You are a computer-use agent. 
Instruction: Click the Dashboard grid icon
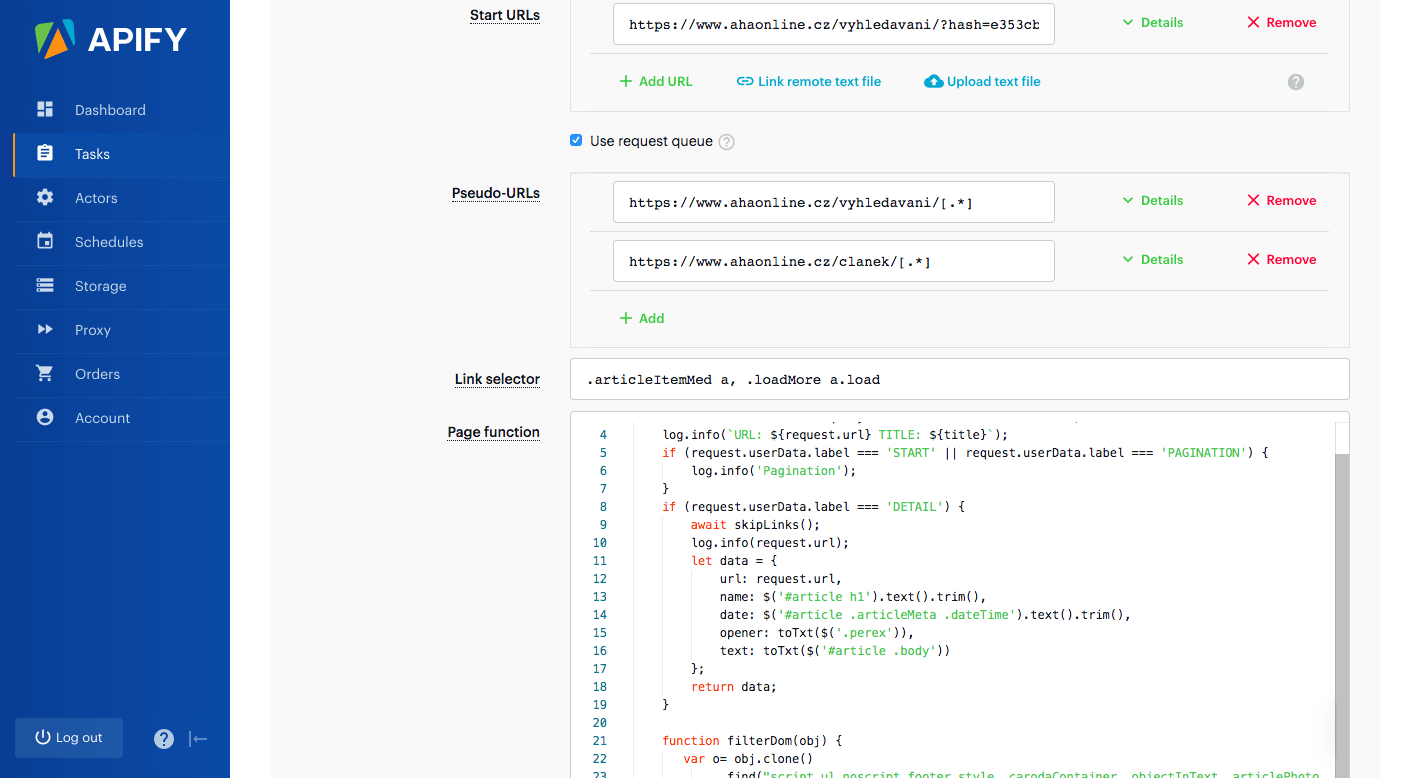coord(45,110)
